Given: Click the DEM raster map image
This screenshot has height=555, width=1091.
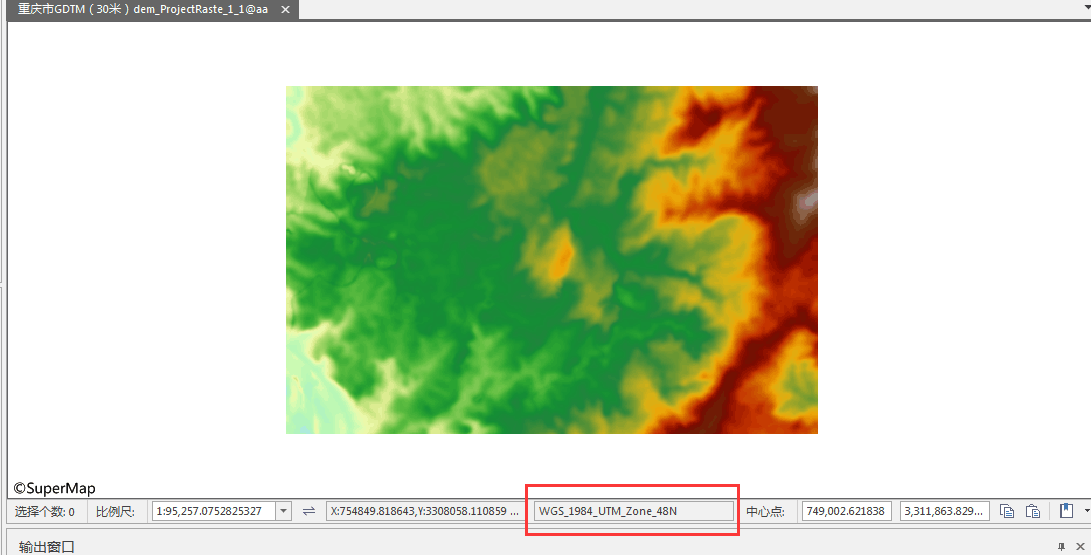Looking at the screenshot, I should [x=552, y=260].
